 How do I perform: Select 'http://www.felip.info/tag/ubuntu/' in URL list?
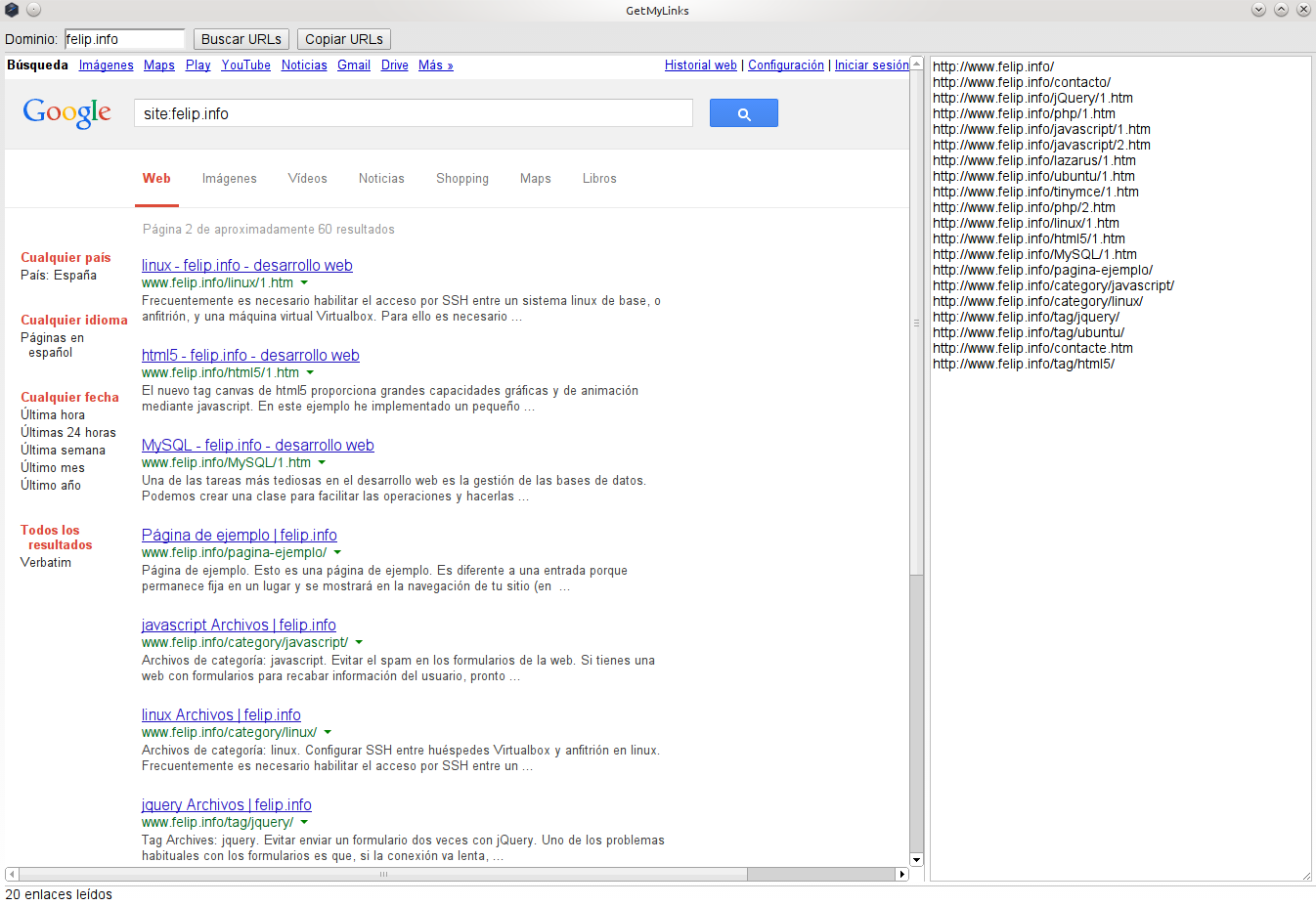pos(1029,332)
